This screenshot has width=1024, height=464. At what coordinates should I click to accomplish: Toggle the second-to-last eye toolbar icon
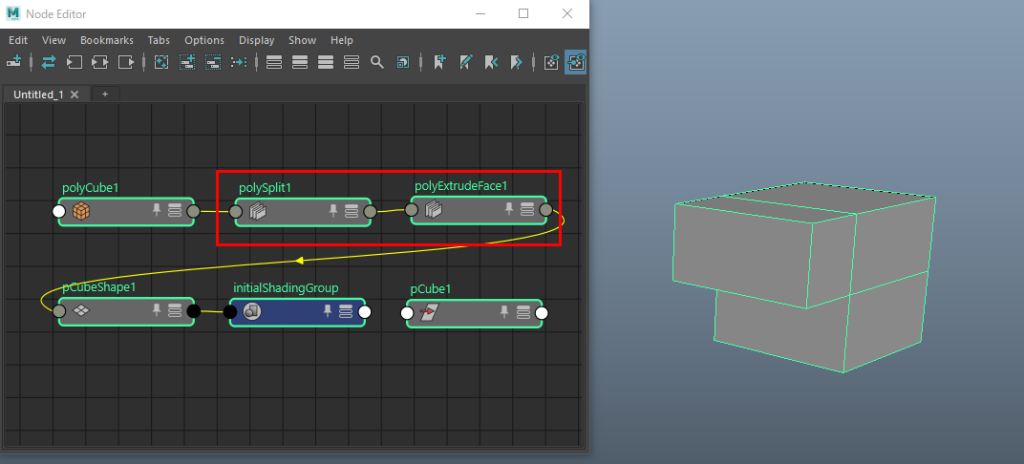point(551,62)
